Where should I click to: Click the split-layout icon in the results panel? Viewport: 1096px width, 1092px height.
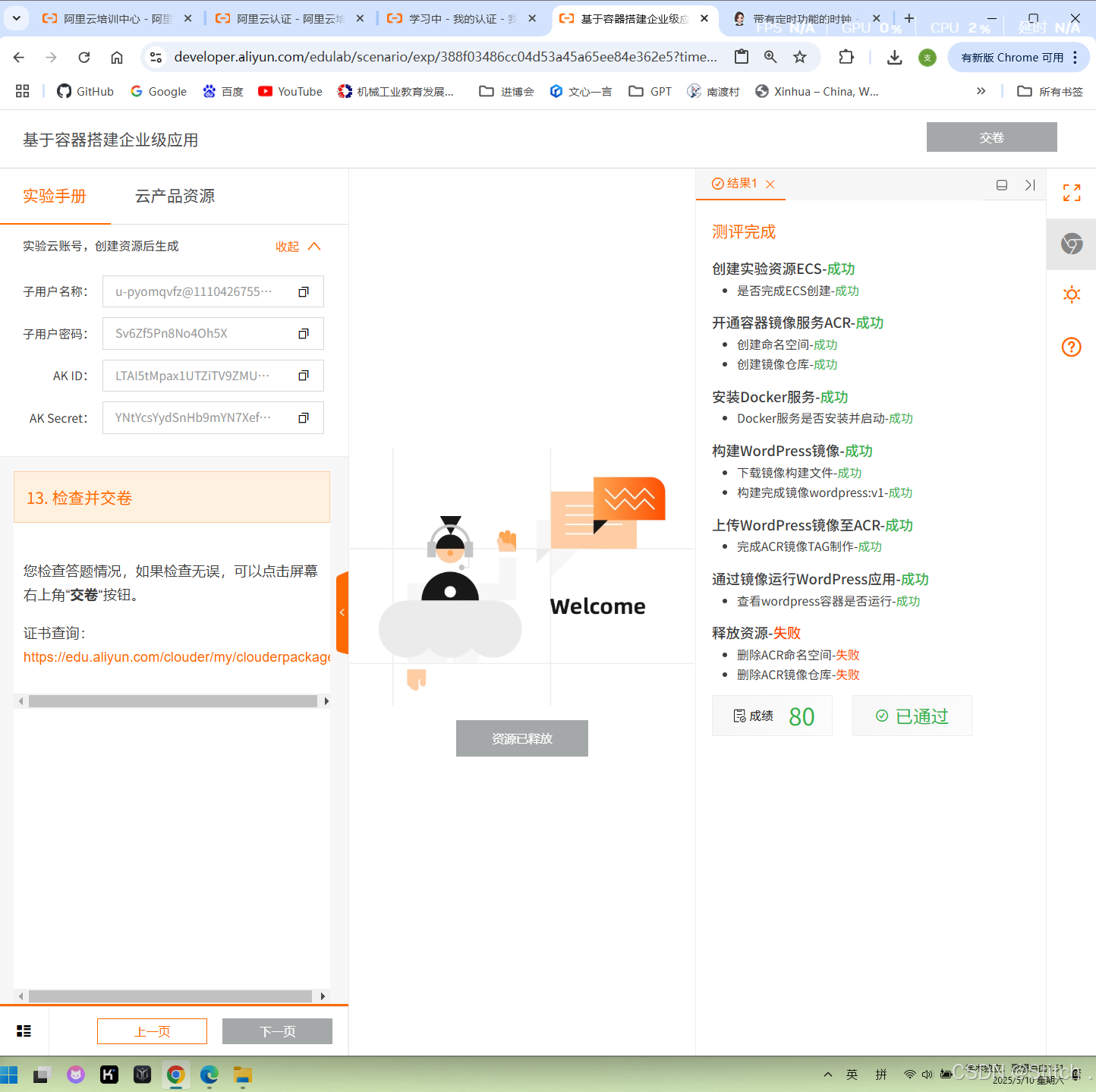point(1001,184)
